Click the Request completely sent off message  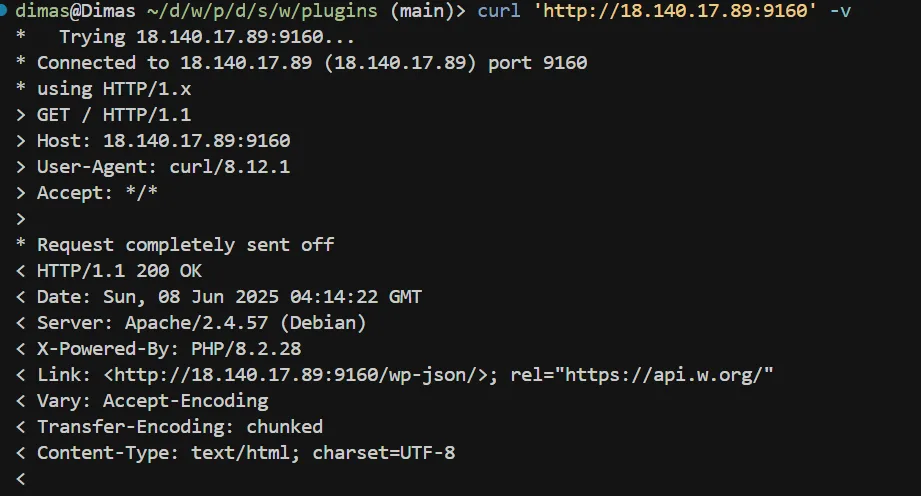coord(186,245)
